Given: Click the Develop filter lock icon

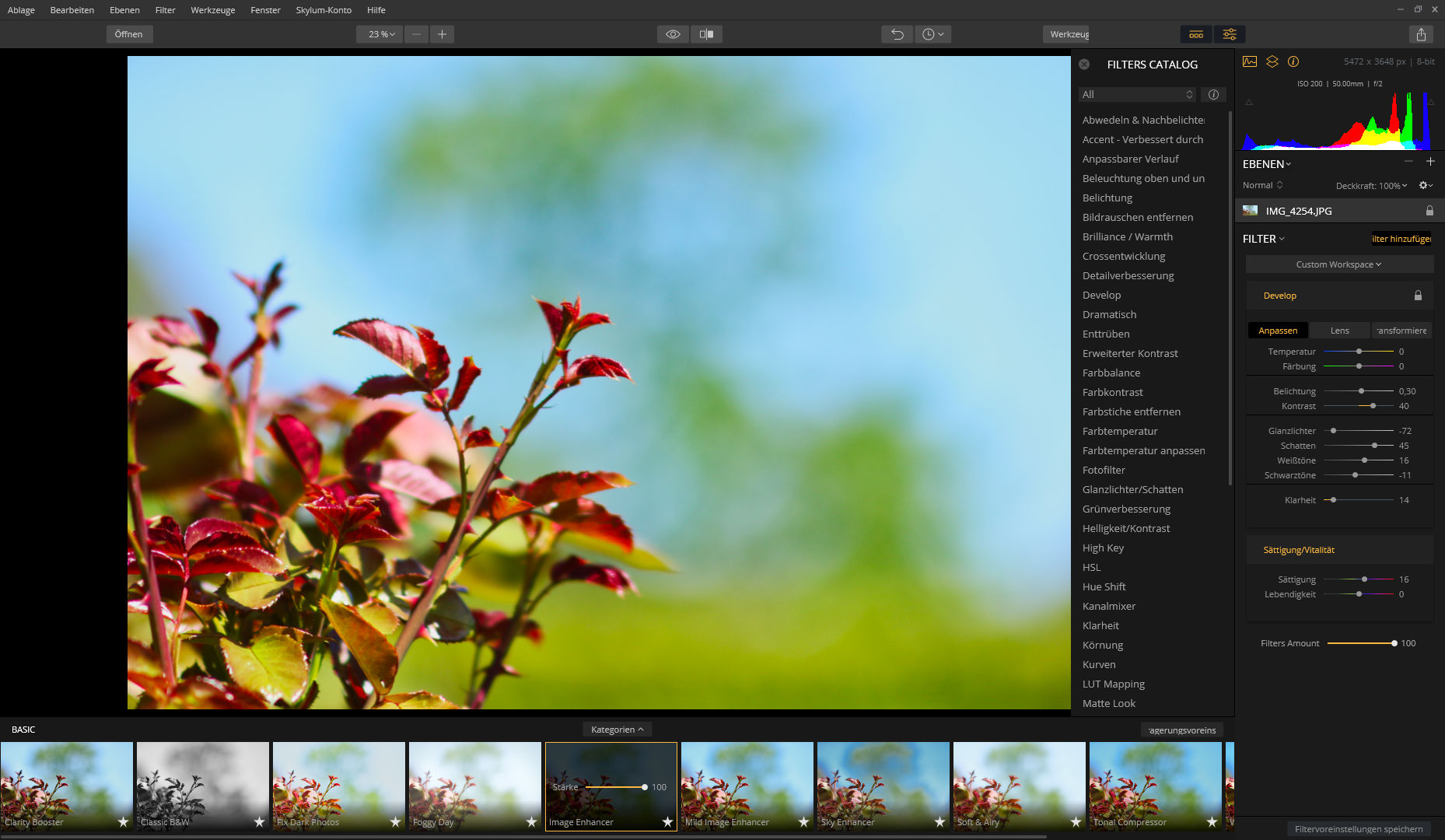Looking at the screenshot, I should point(1418,296).
